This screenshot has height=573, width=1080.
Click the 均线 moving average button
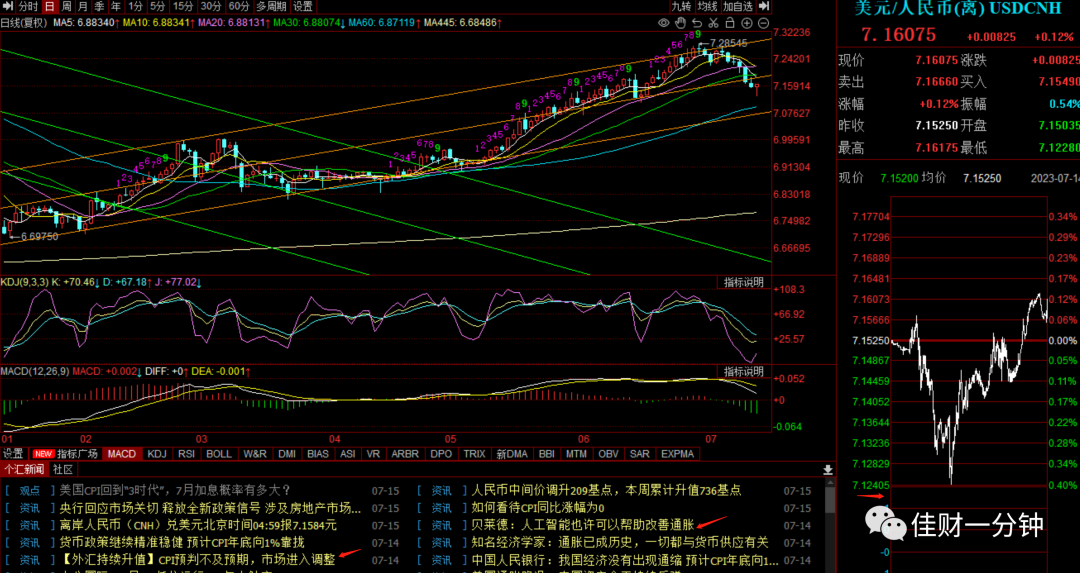pos(707,6)
